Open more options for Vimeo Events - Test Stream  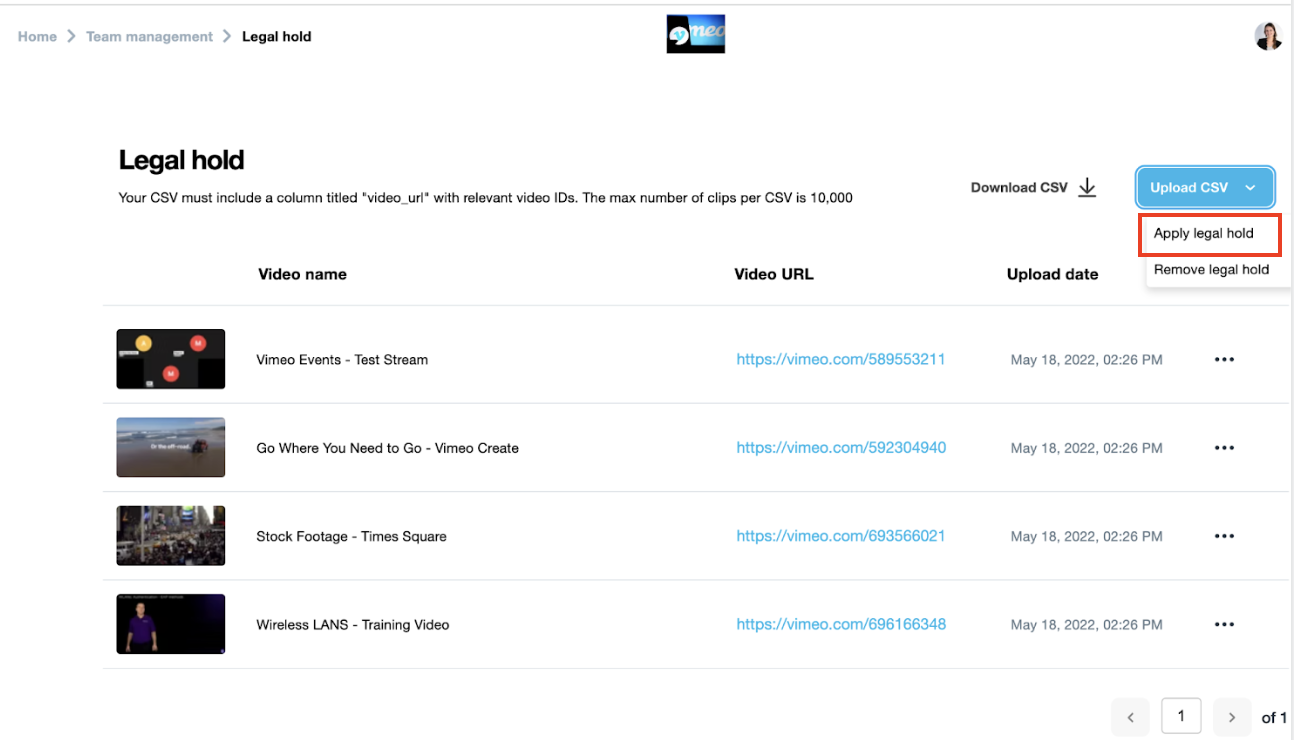(x=1224, y=360)
